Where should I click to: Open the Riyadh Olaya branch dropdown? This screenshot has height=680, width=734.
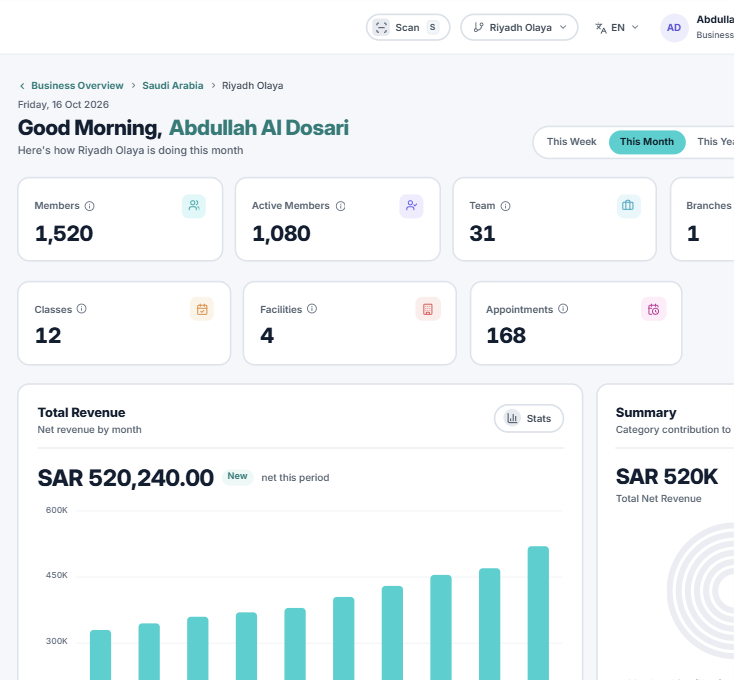click(519, 28)
